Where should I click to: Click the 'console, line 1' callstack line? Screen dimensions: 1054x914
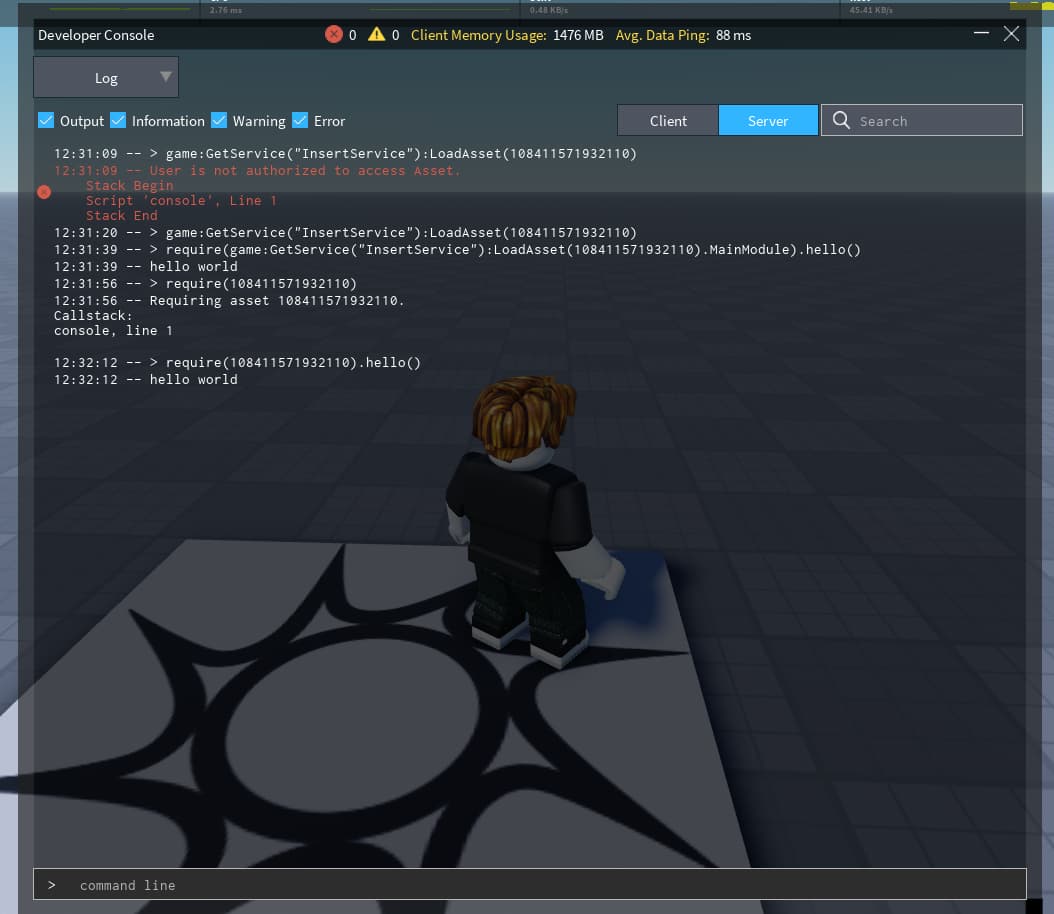114,331
